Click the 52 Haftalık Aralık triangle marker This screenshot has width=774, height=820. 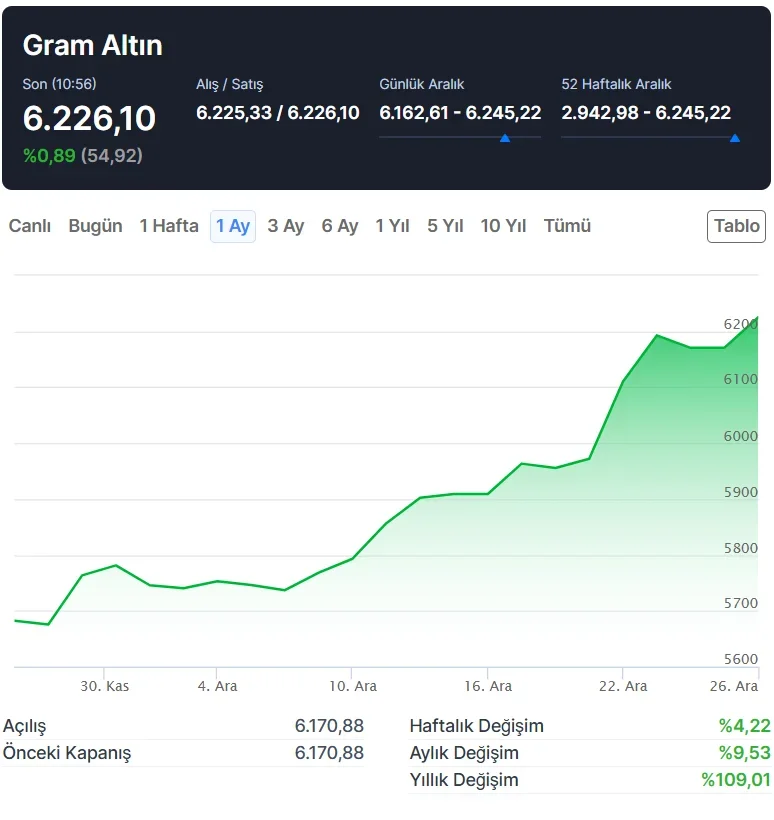(x=735, y=138)
